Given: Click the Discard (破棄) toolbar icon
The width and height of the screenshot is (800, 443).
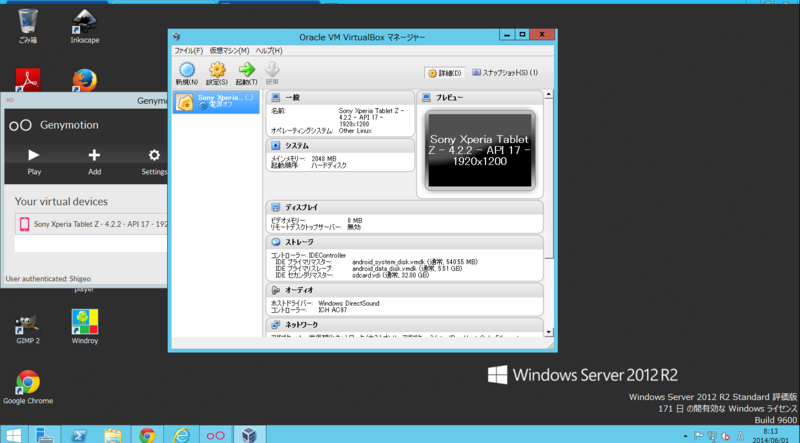Looking at the screenshot, I should [272, 73].
